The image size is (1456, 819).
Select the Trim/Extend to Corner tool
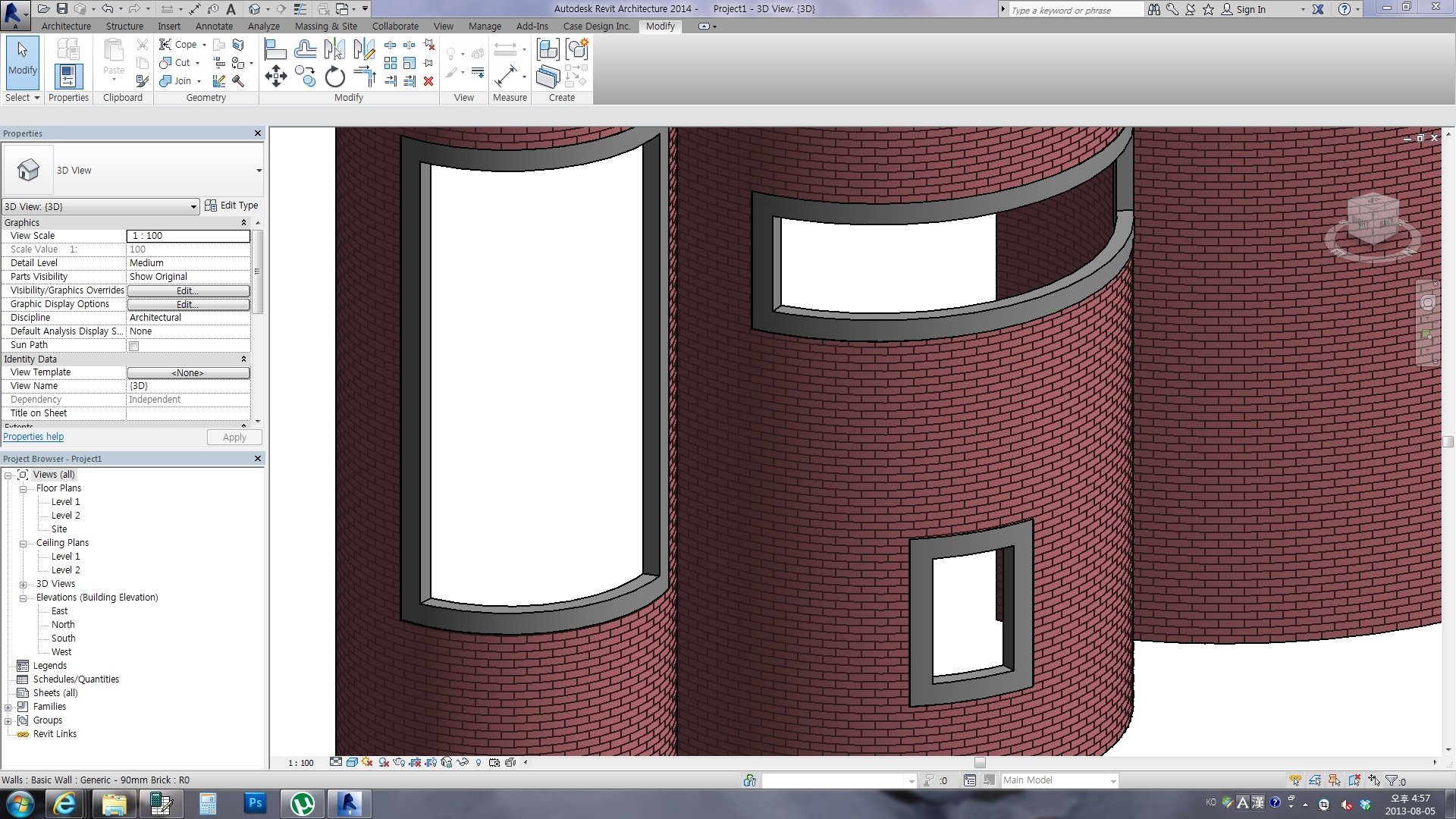(x=365, y=77)
